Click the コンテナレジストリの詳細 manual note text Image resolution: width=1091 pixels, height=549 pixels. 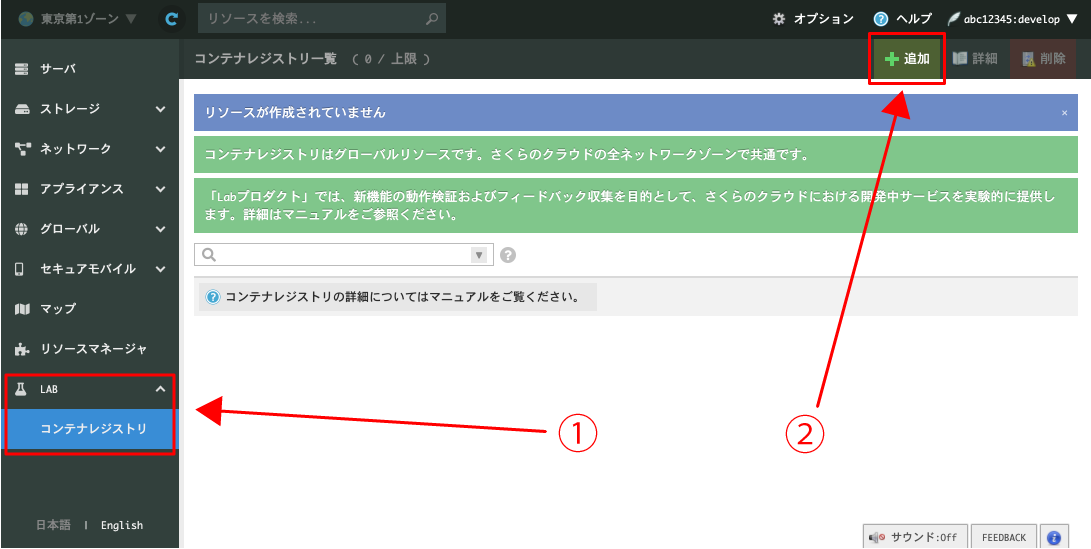tap(404, 298)
